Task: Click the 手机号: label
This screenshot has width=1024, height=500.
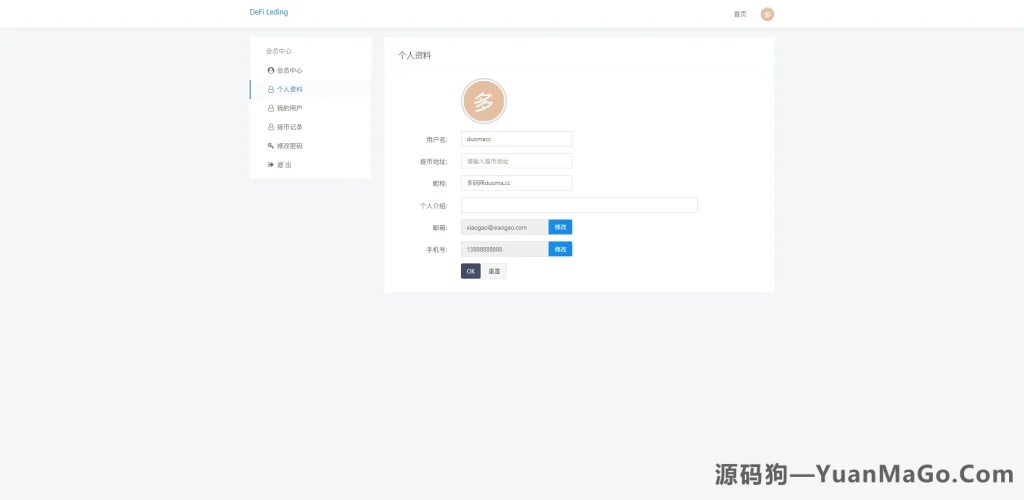Action: (436, 250)
